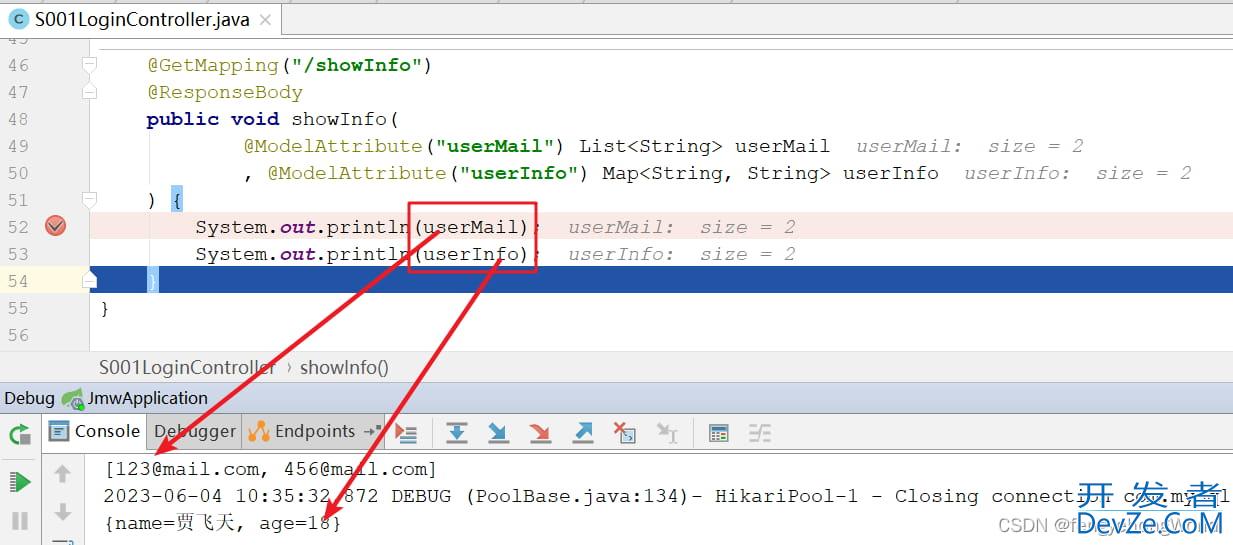Click the Evaluate Expression calculator icon
This screenshot has height=545, width=1233.
[718, 432]
